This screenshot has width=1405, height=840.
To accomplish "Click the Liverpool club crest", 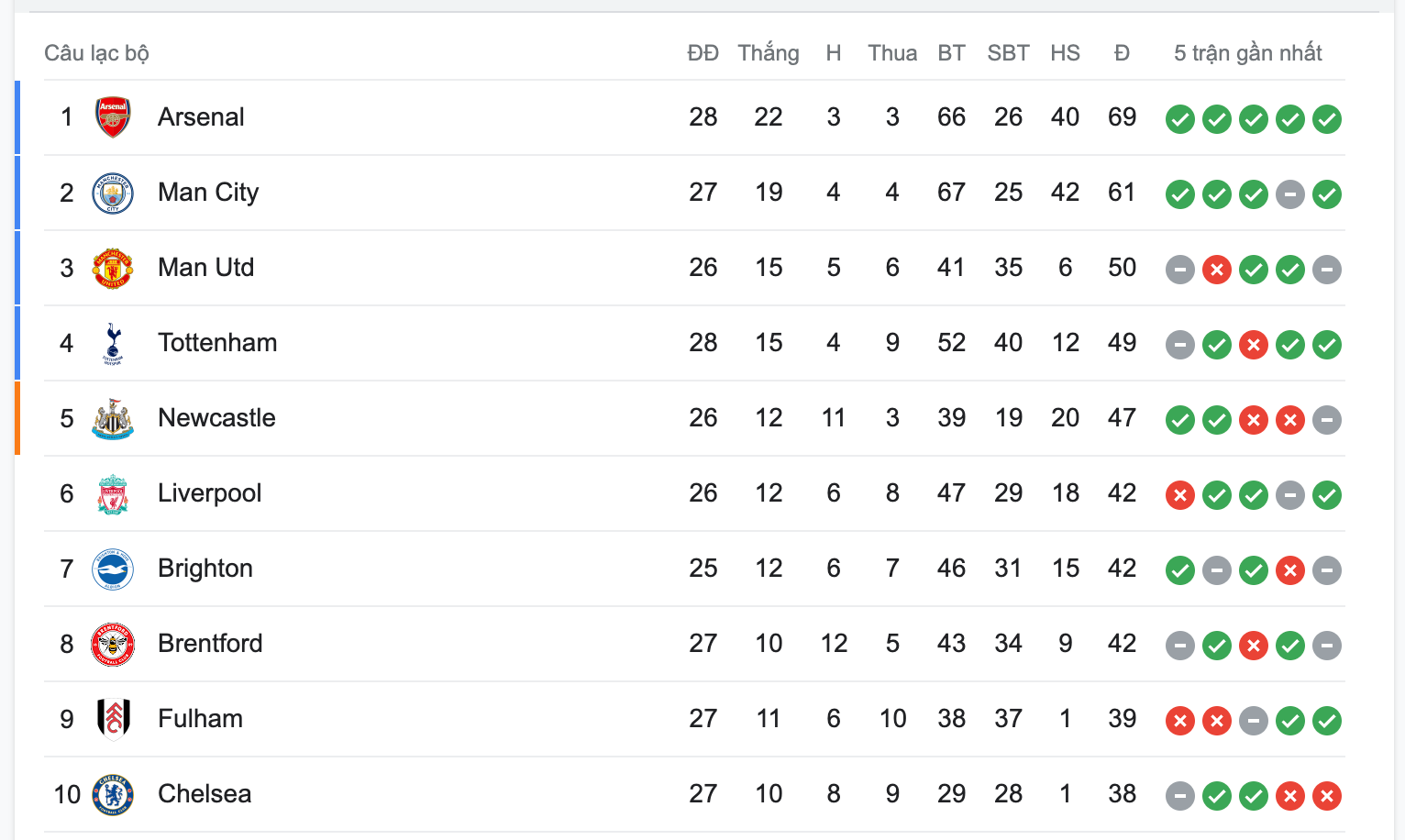I will coord(113,493).
